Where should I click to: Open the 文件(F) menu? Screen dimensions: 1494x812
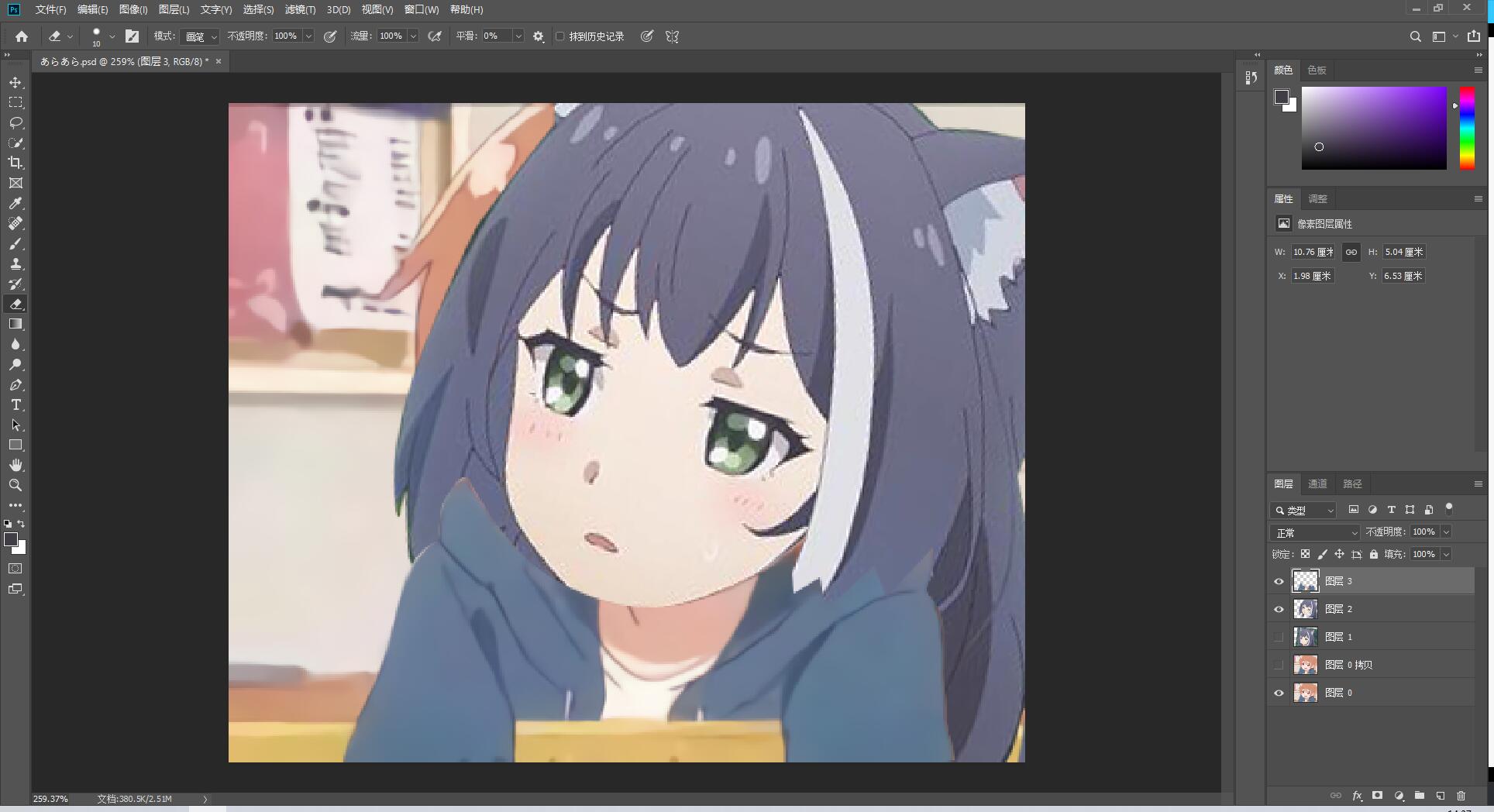(50, 9)
